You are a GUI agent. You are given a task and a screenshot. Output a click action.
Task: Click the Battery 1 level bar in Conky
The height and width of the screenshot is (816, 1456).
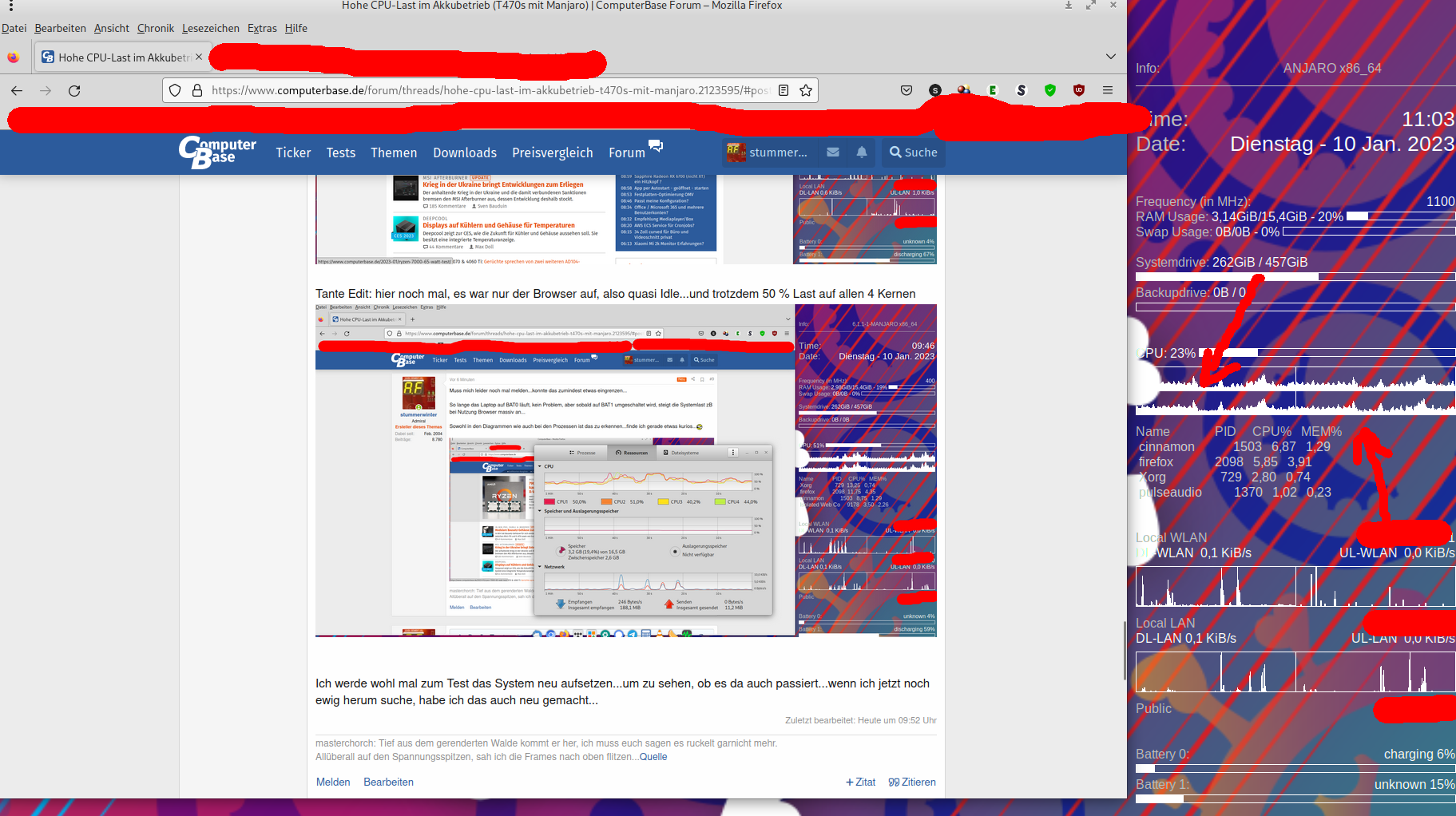coord(1295,798)
